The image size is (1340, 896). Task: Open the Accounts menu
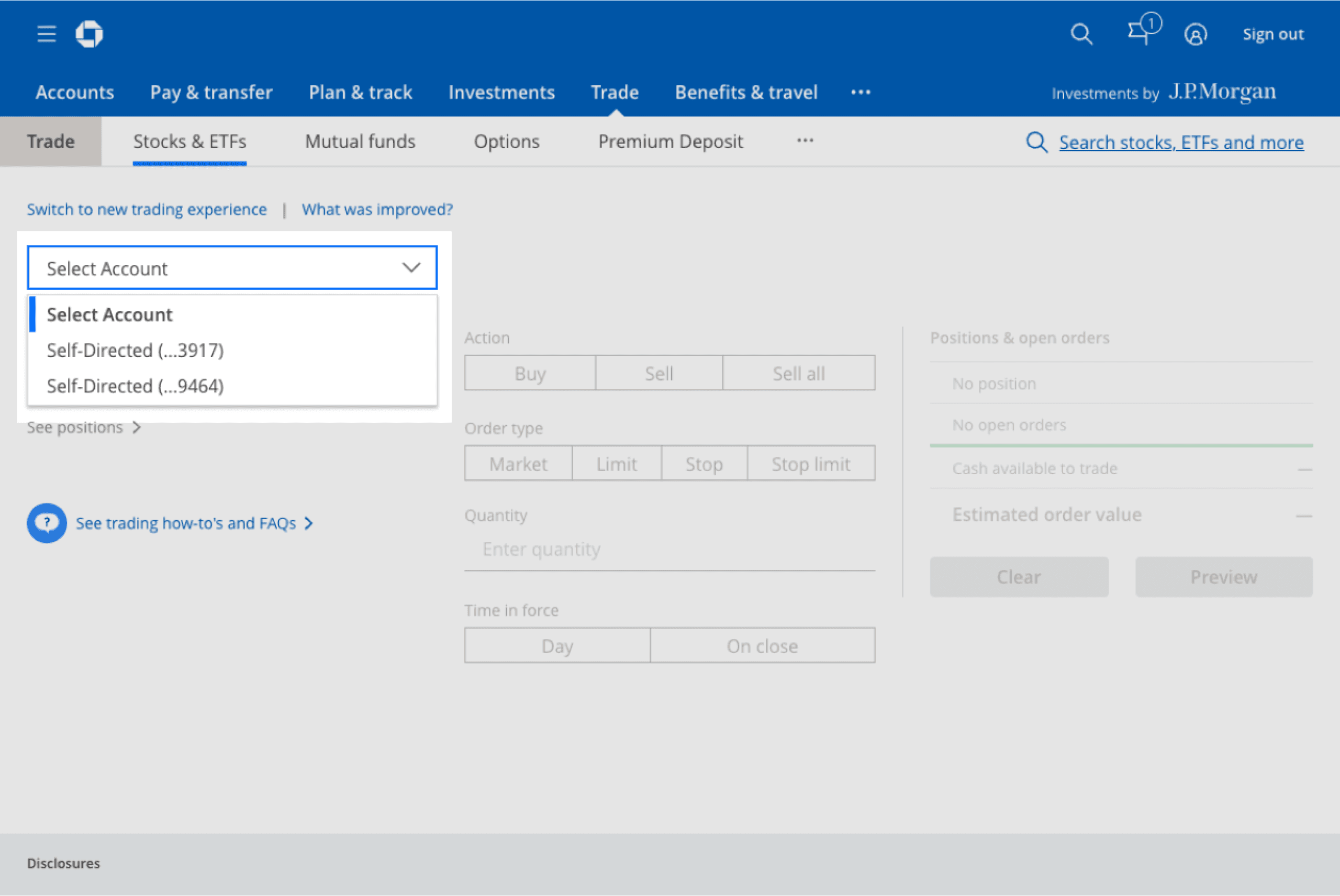pos(75,92)
